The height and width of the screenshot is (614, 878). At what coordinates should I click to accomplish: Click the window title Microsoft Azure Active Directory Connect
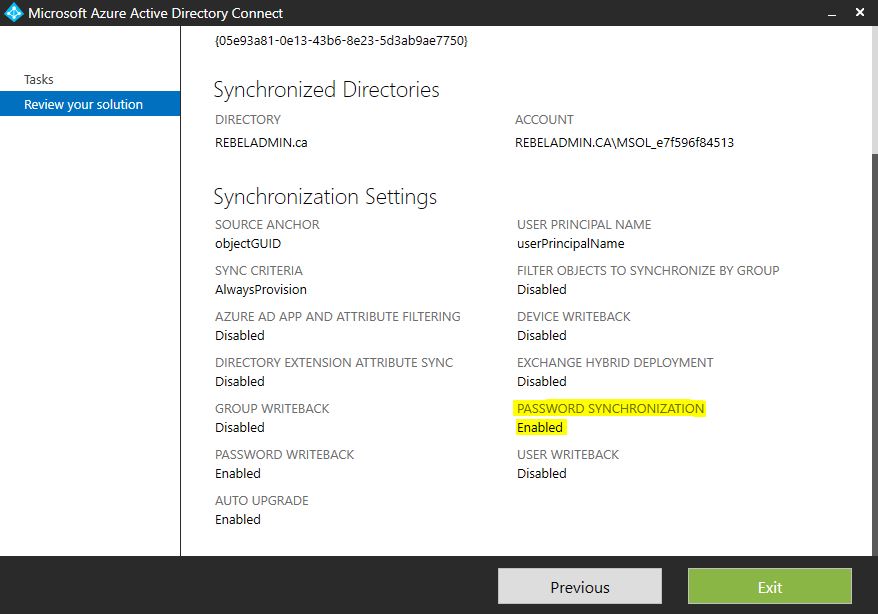click(x=155, y=13)
